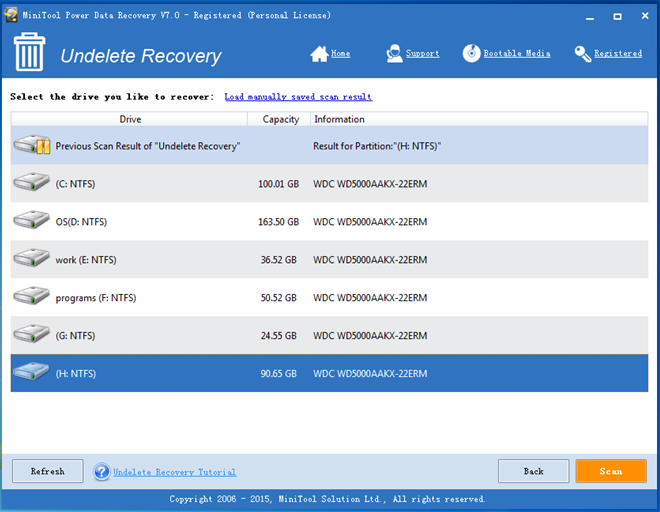Click the WDC info in the C: row

click(x=370, y=184)
